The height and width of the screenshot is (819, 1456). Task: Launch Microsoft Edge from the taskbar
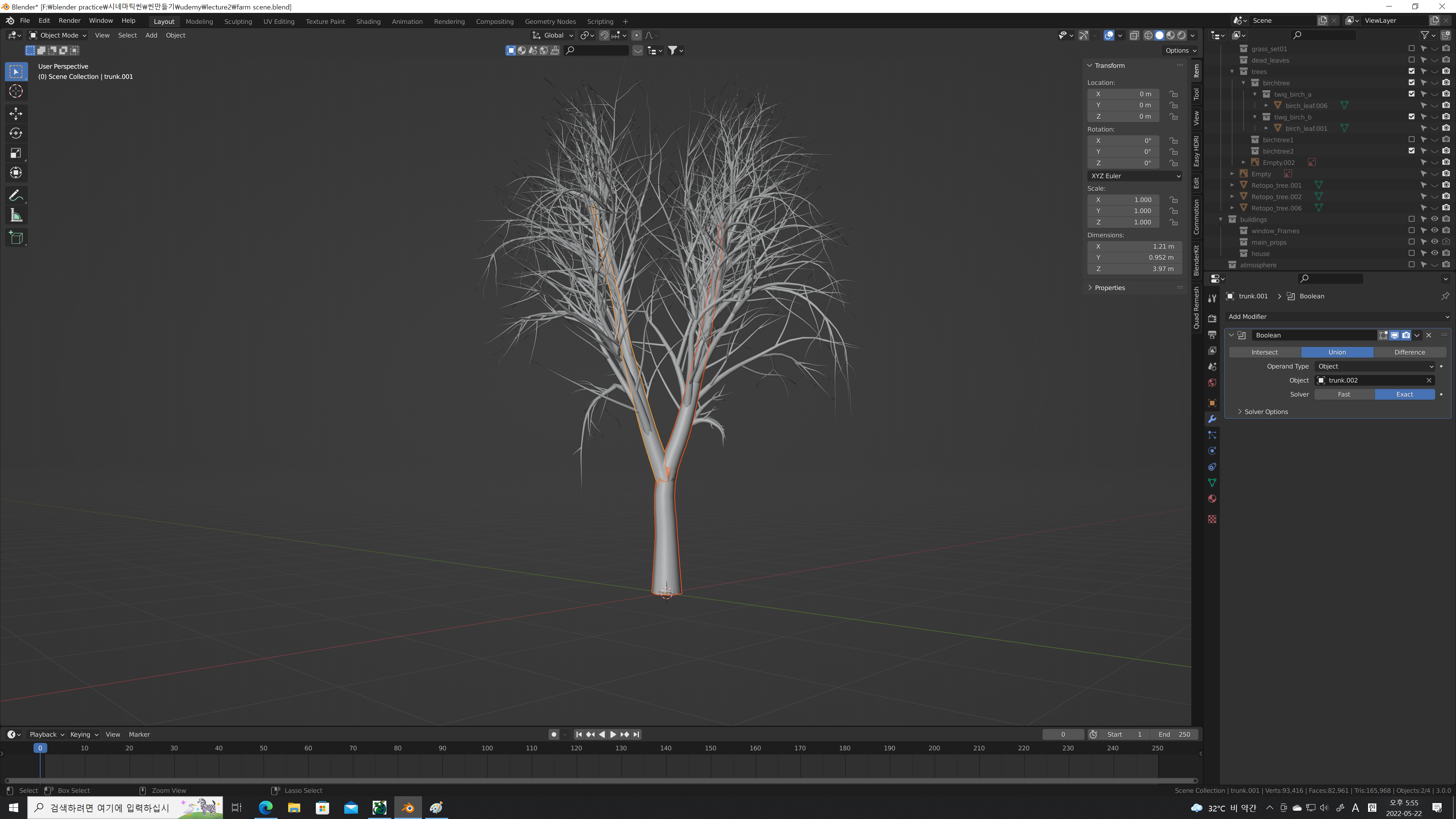(266, 808)
